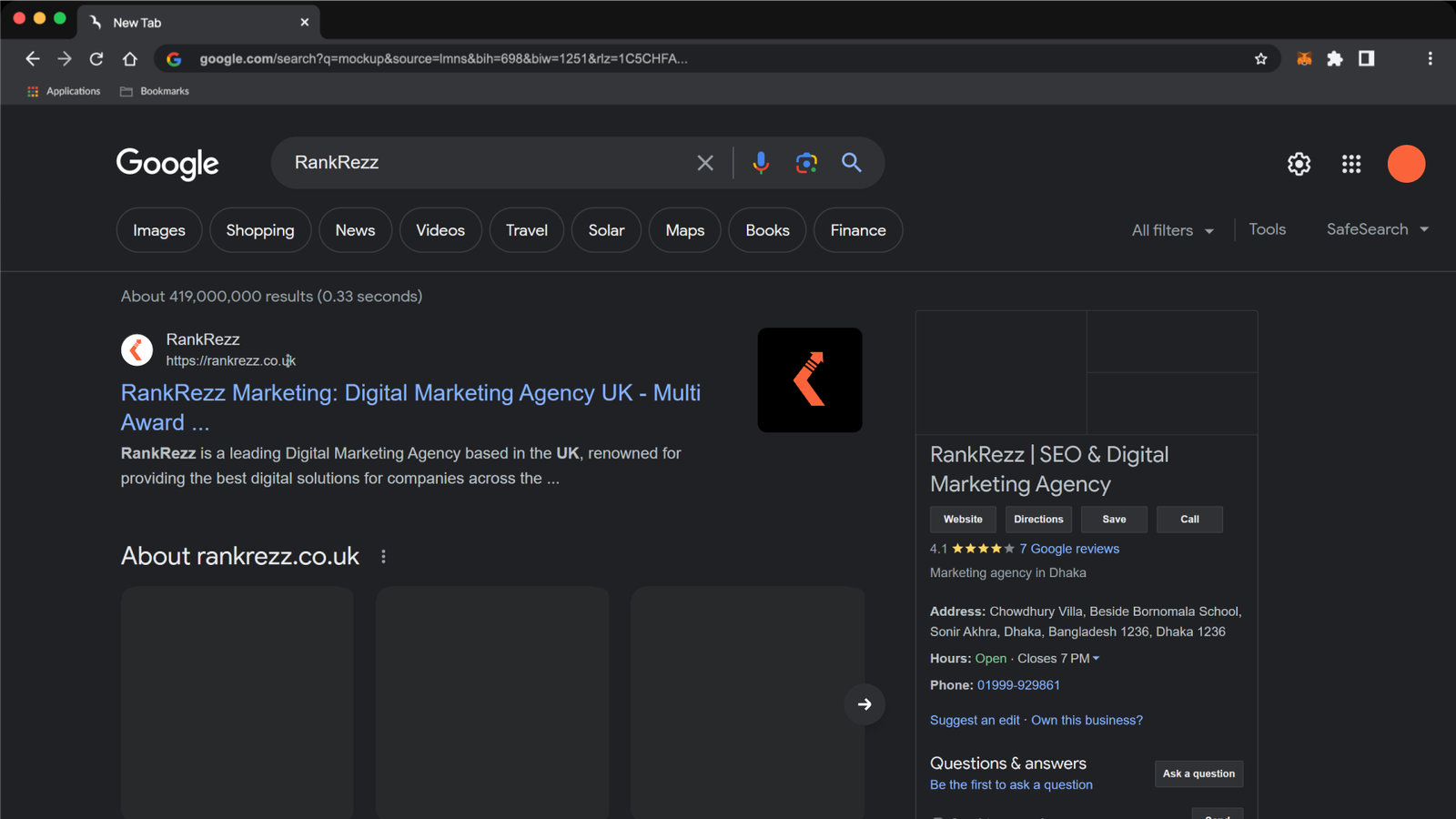Open the Bookmarks folder
Viewport: 1456px width, 819px height.
pos(155,91)
